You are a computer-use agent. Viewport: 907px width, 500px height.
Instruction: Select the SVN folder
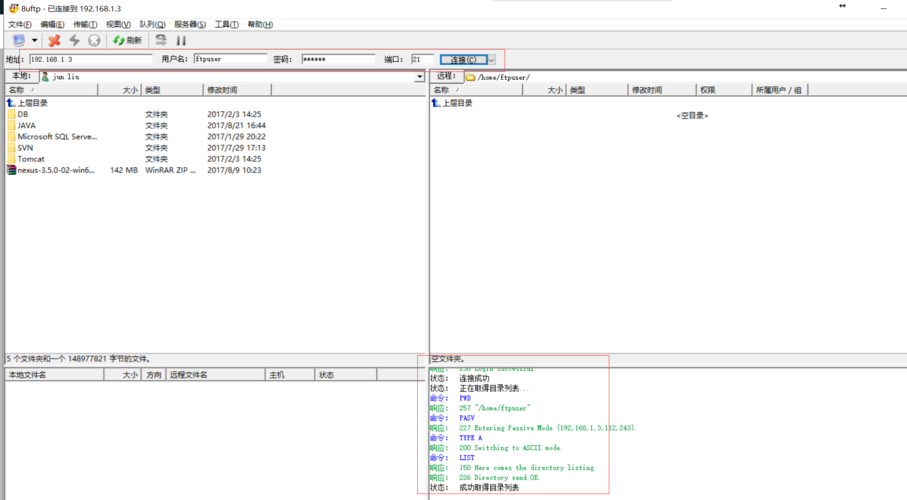(x=25, y=148)
